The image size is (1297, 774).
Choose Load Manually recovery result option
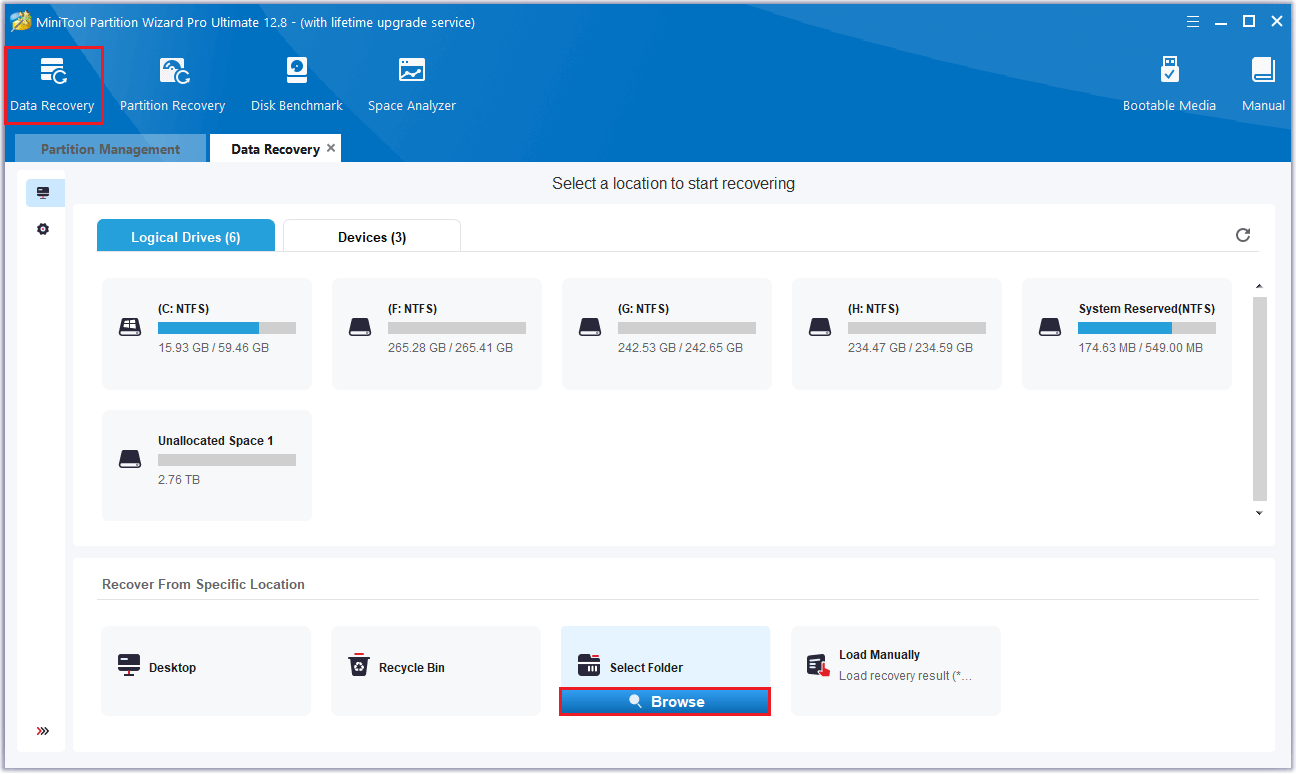point(895,666)
